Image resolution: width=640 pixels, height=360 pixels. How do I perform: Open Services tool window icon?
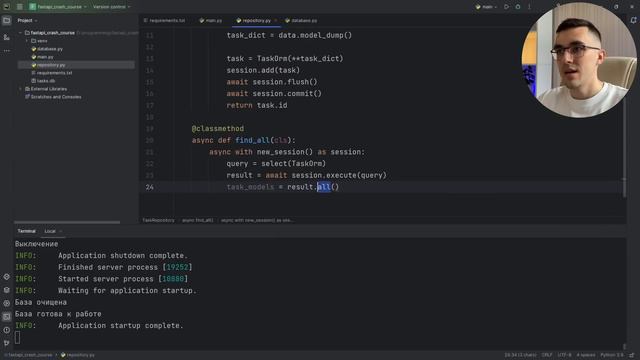7,303
